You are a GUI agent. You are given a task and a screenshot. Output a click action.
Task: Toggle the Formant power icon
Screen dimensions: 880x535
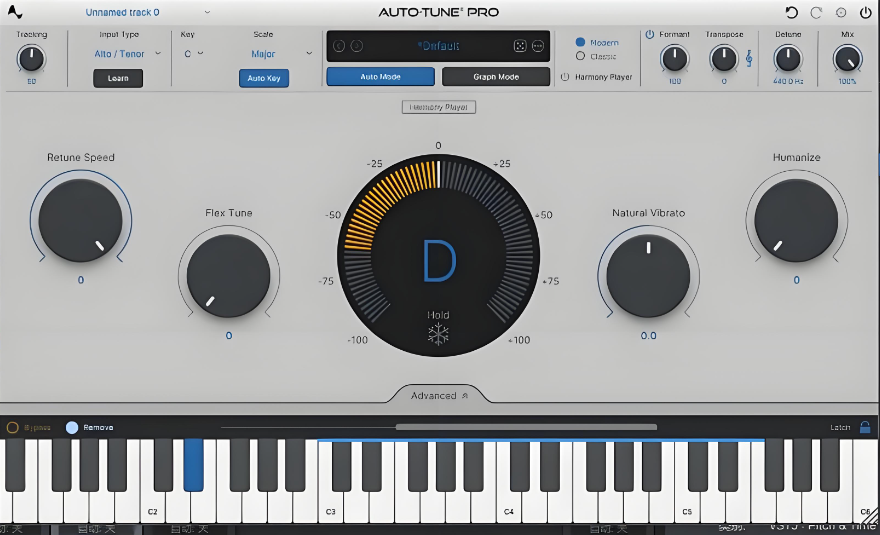click(650, 34)
